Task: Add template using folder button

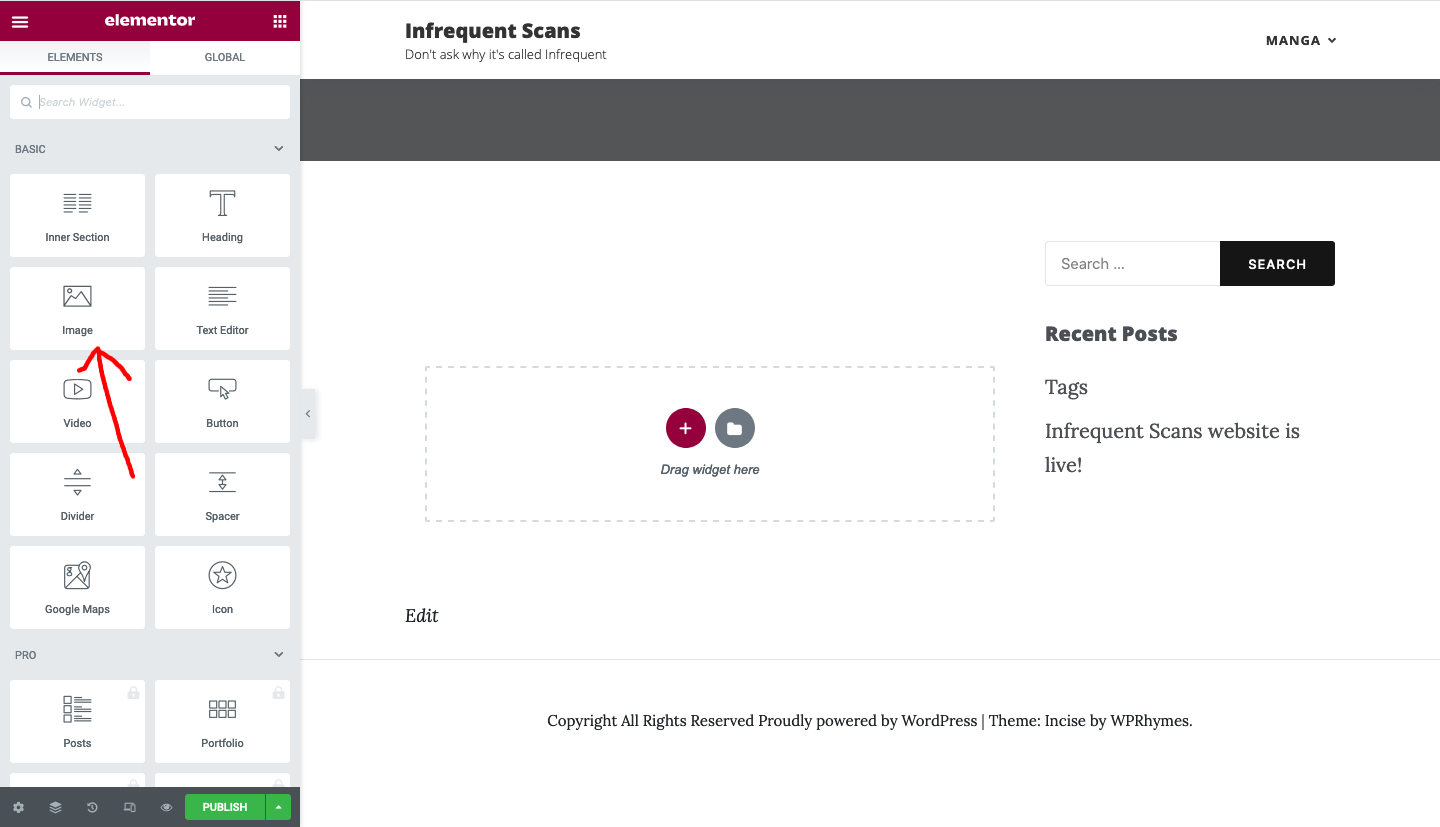Action: tap(735, 428)
